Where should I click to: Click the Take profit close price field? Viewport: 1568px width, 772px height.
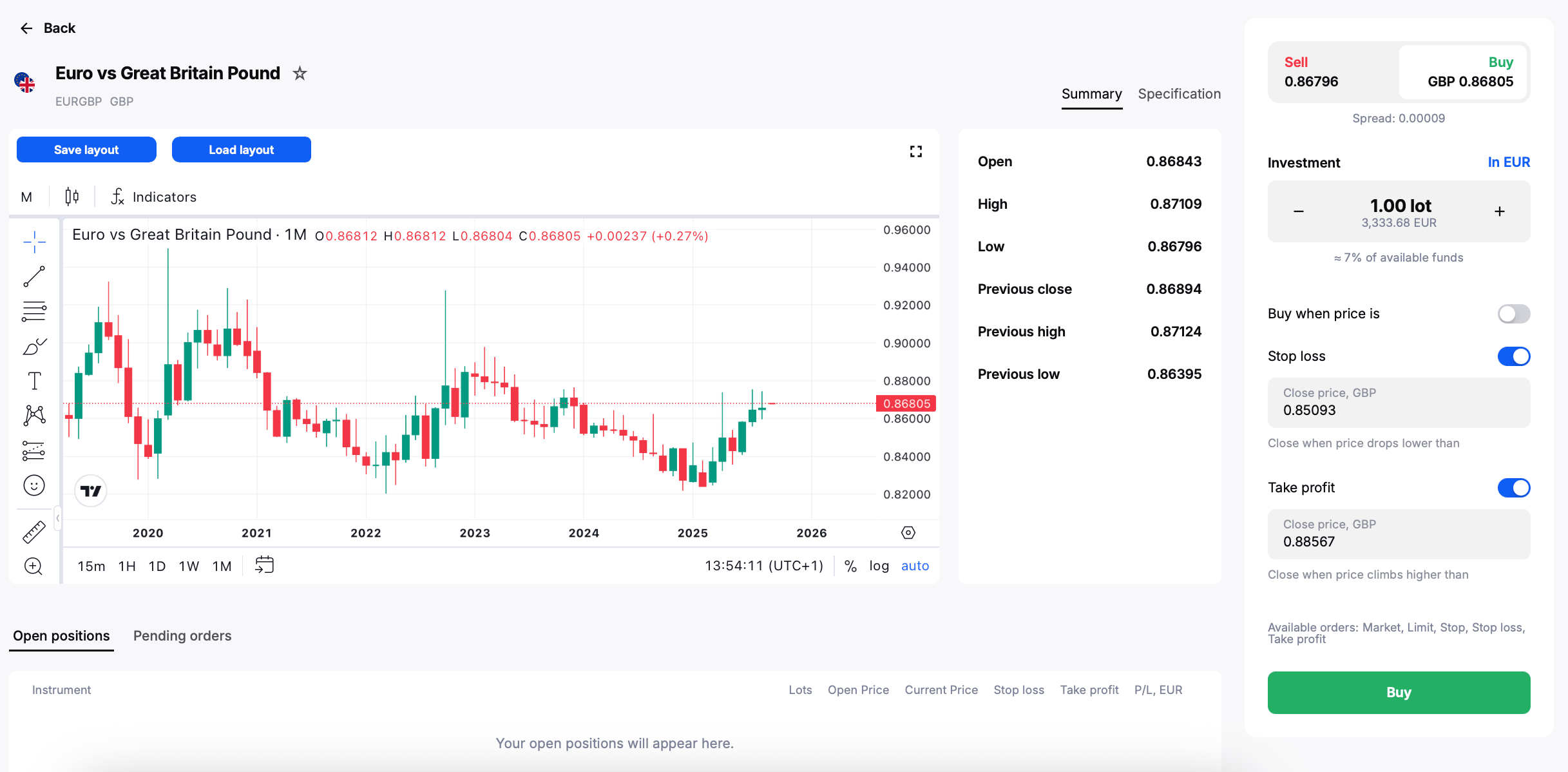1399,534
